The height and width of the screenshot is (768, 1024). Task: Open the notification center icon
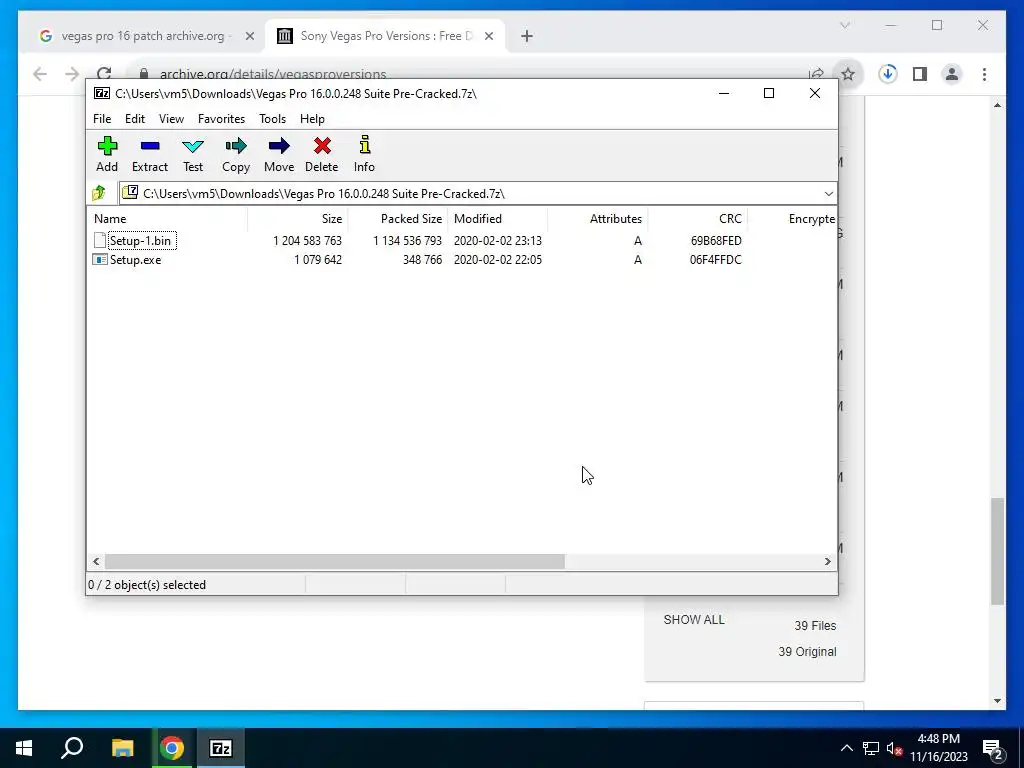pos(992,748)
